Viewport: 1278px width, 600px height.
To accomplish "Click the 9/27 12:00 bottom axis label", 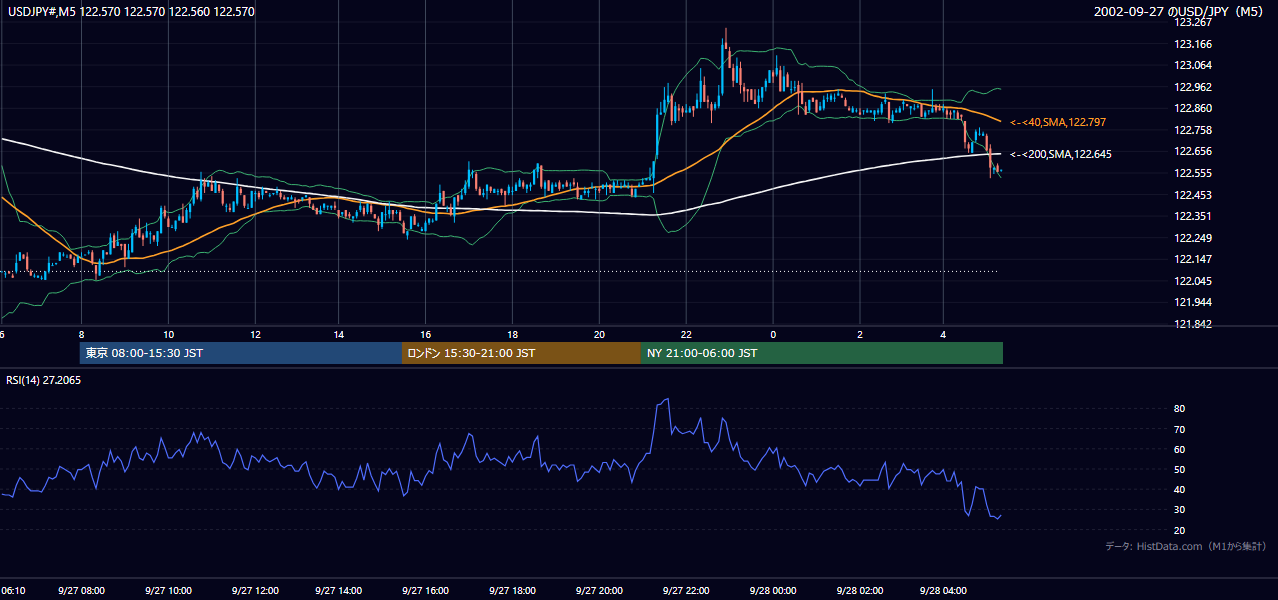I will pos(255,591).
